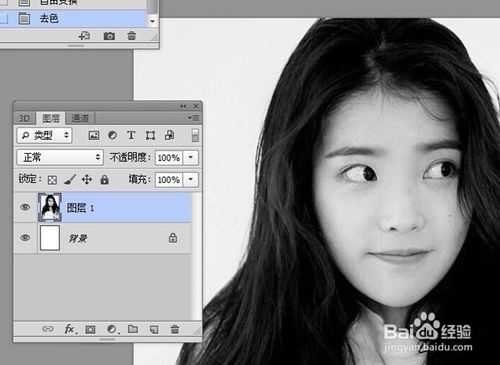Click the history panel camera snapshot icon
Viewport: 500px width, 365px height.
109,36
